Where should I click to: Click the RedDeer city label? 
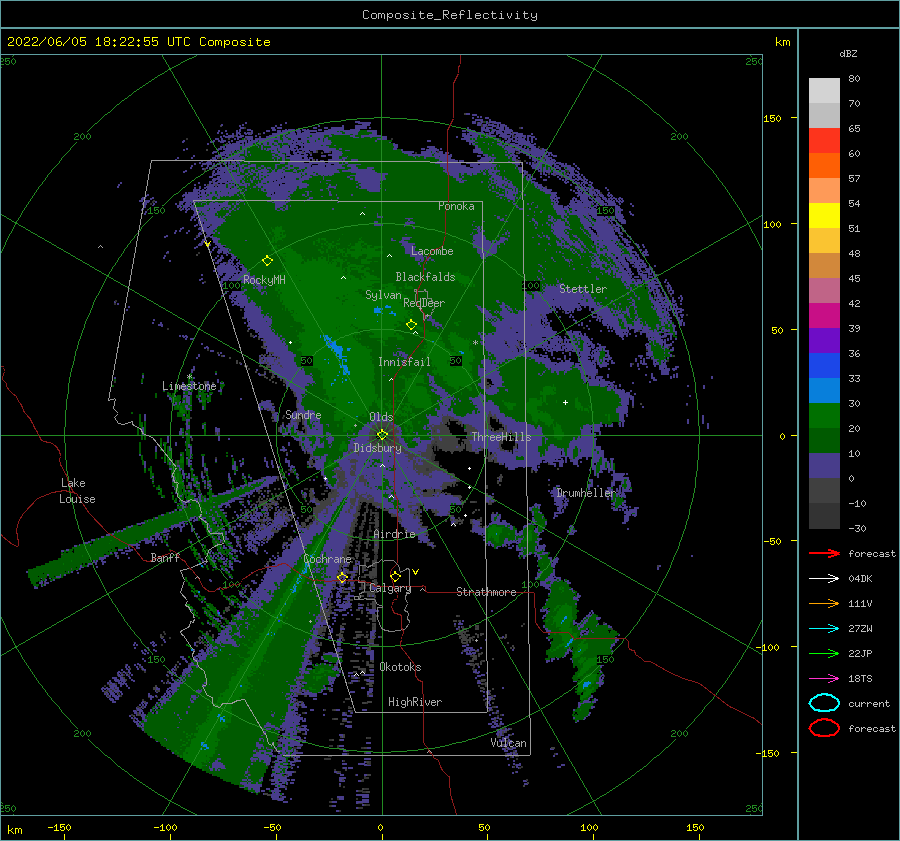[424, 303]
